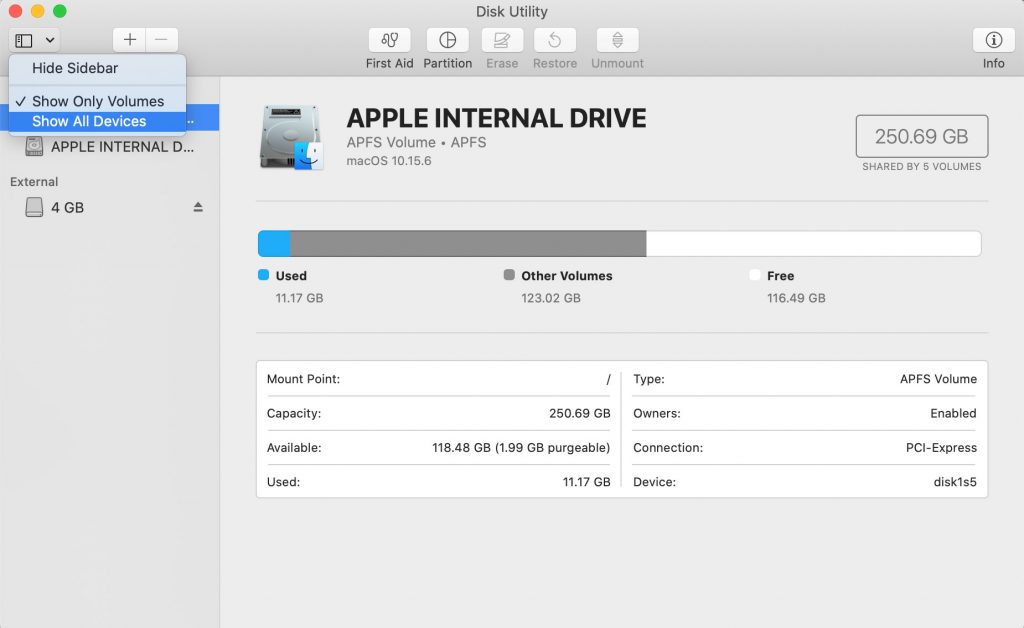Add a volume with the plus button
Screen dimensions: 1024x628
pos(129,40)
